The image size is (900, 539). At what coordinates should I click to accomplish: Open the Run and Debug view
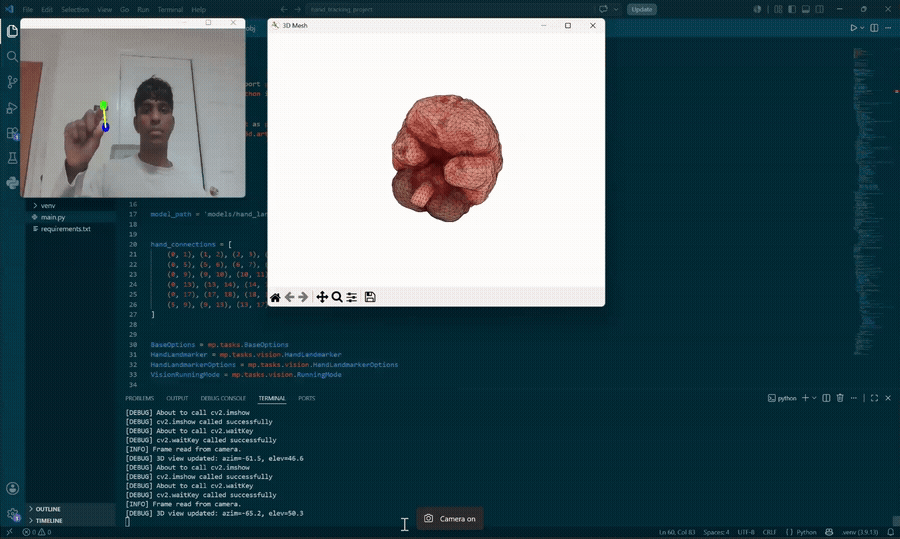coord(12,108)
